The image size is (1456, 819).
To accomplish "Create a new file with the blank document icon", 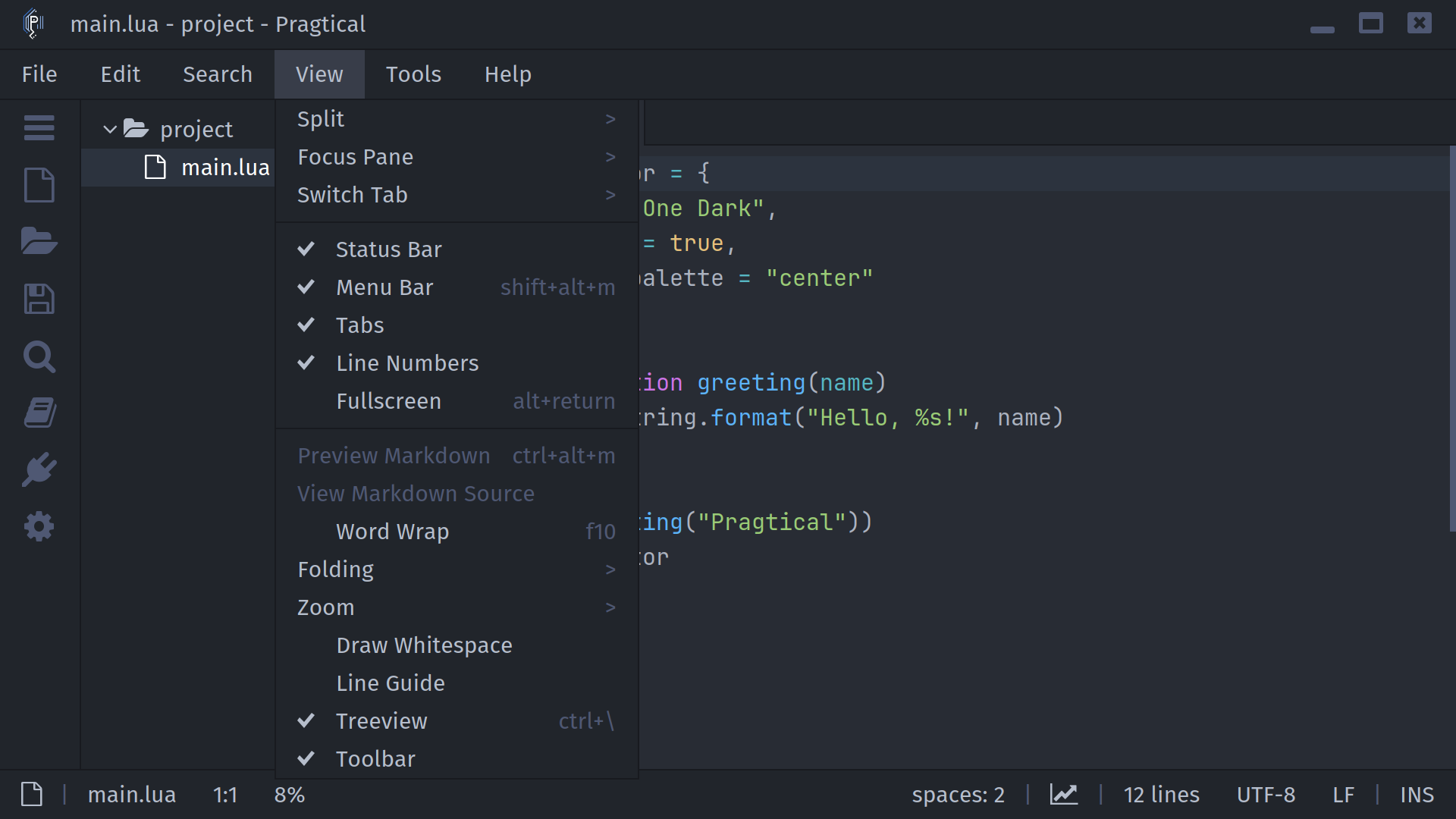I will coord(39,185).
